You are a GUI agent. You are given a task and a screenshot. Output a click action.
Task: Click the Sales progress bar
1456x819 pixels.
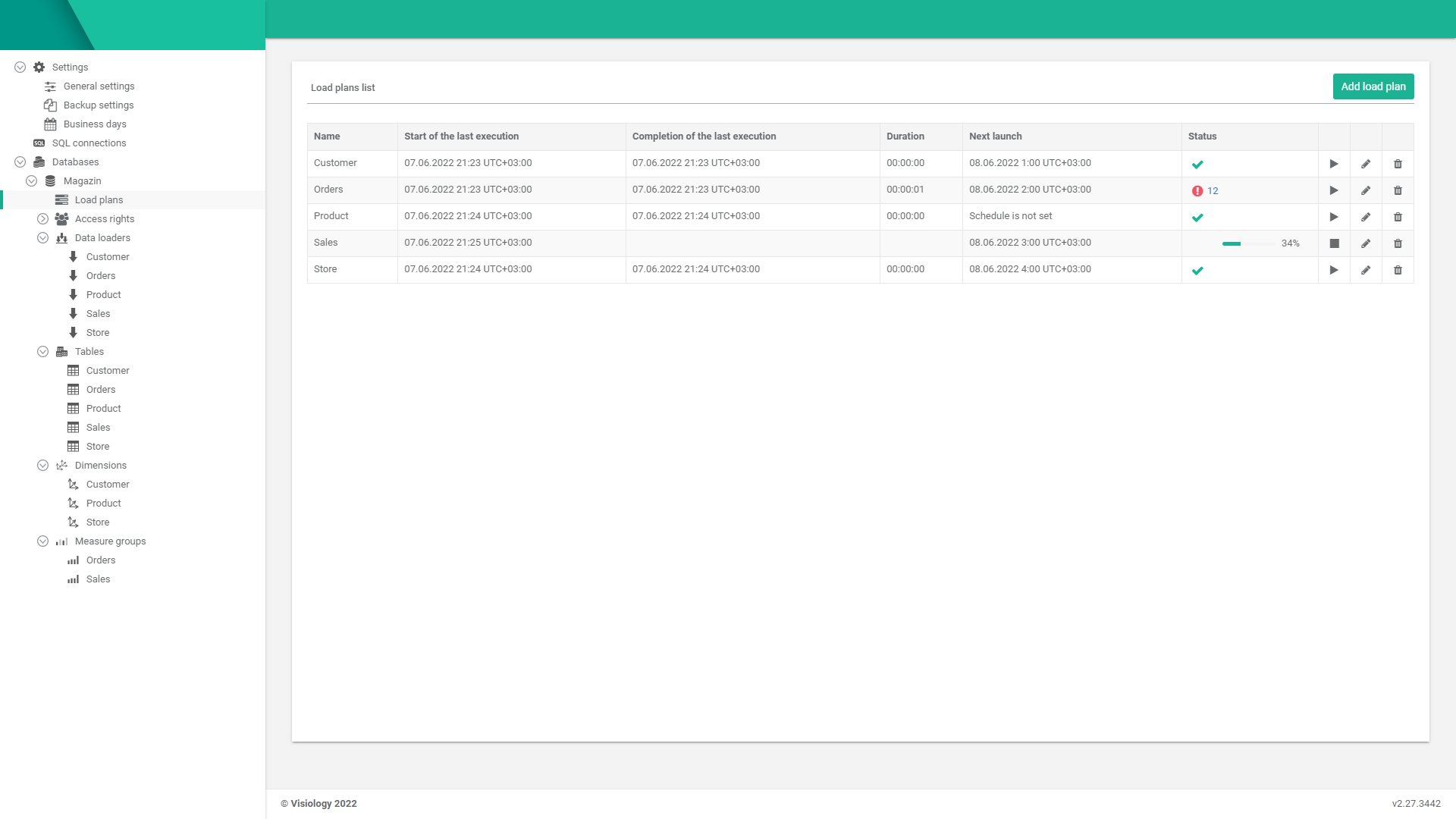click(1247, 243)
